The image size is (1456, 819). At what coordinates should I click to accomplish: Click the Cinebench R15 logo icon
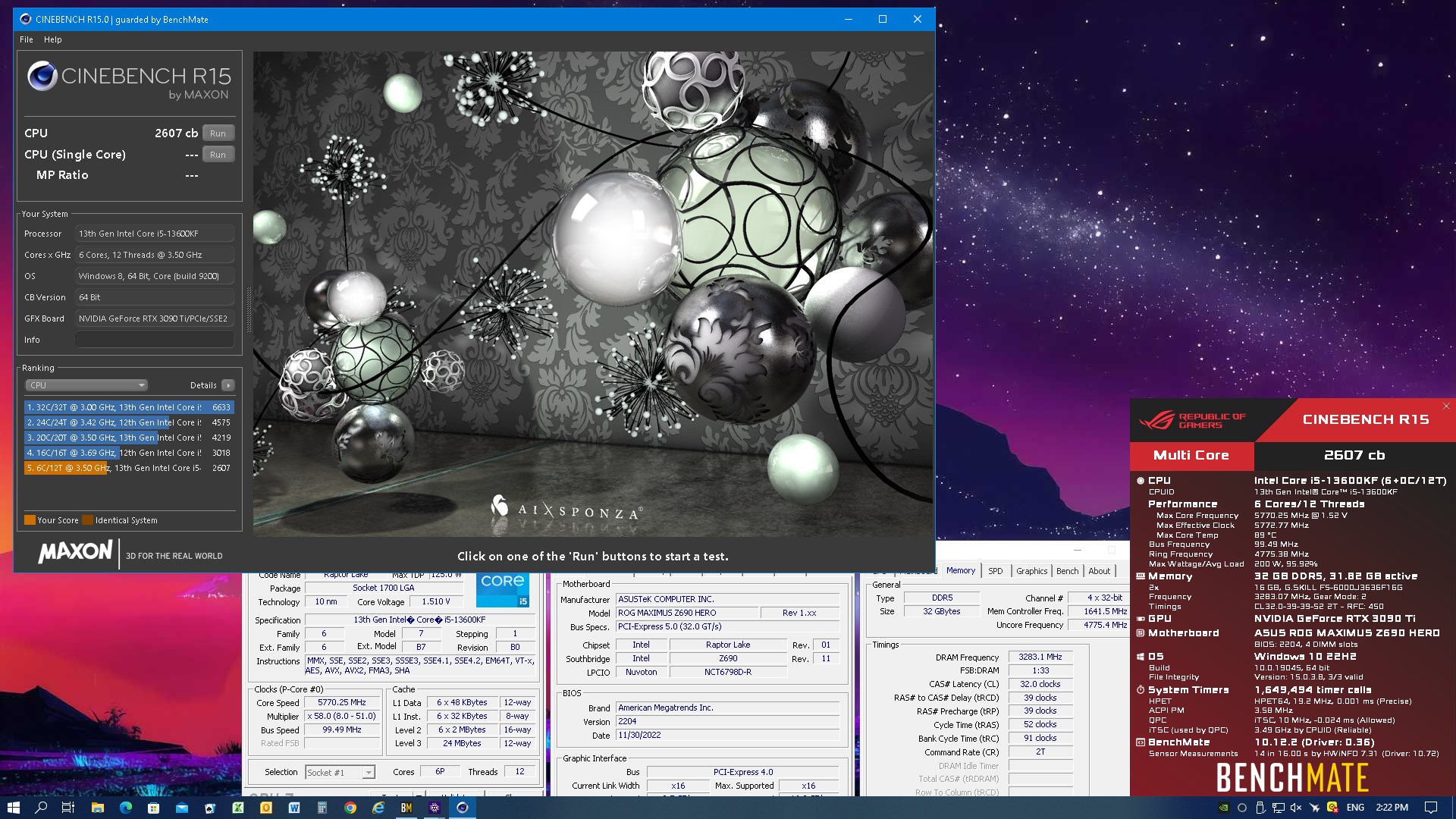pyautogui.click(x=42, y=76)
